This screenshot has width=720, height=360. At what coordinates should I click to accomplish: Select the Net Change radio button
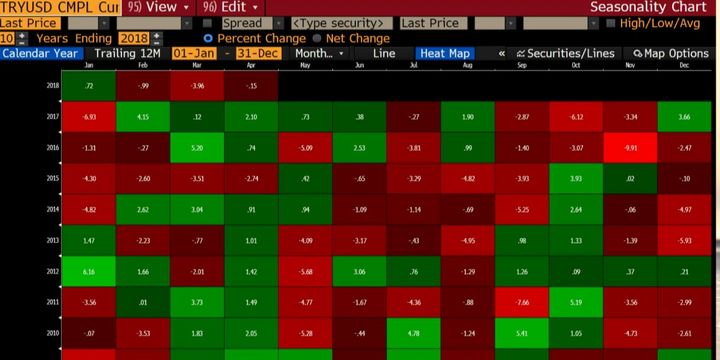pos(317,39)
